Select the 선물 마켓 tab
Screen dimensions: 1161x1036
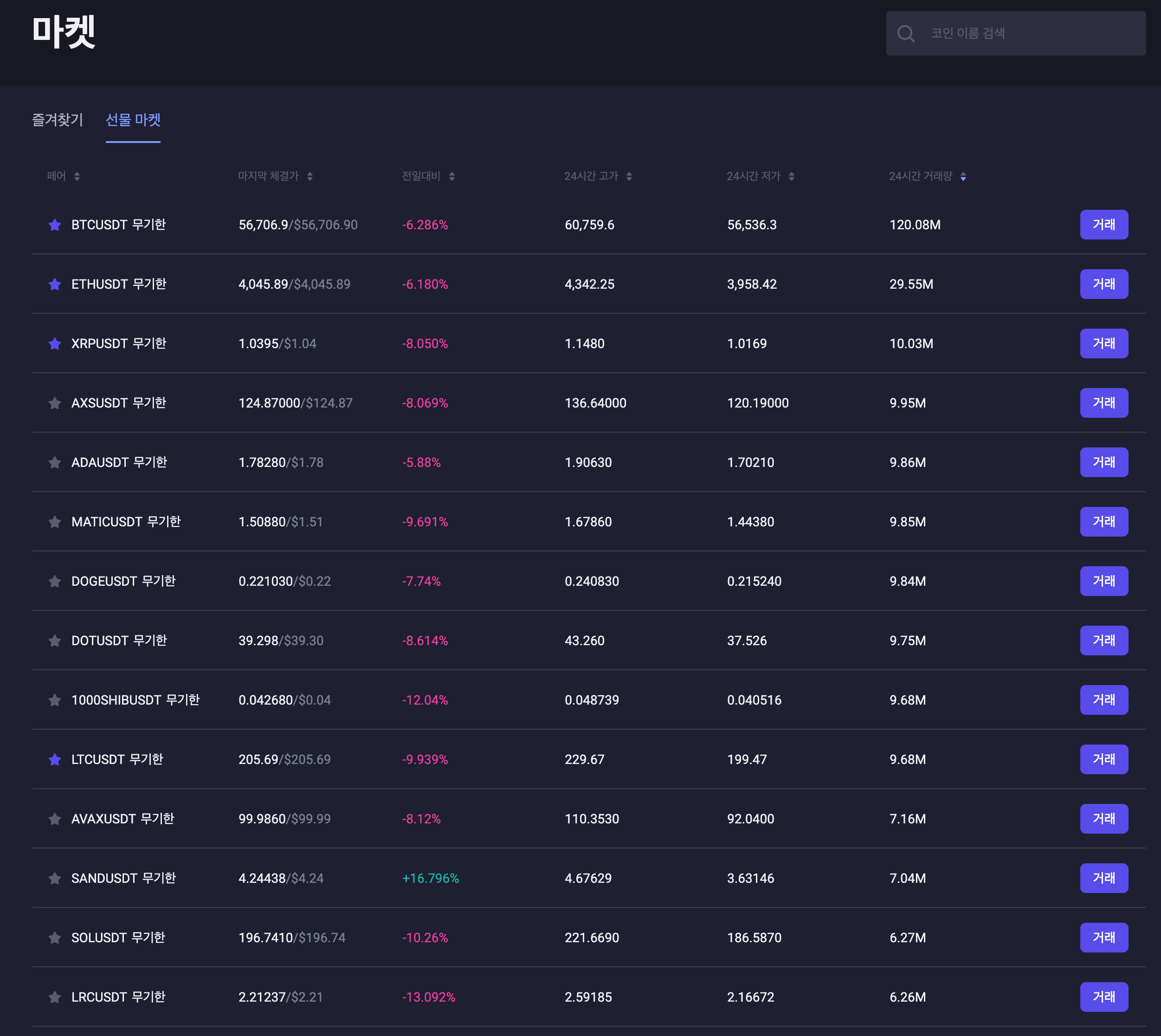point(133,120)
